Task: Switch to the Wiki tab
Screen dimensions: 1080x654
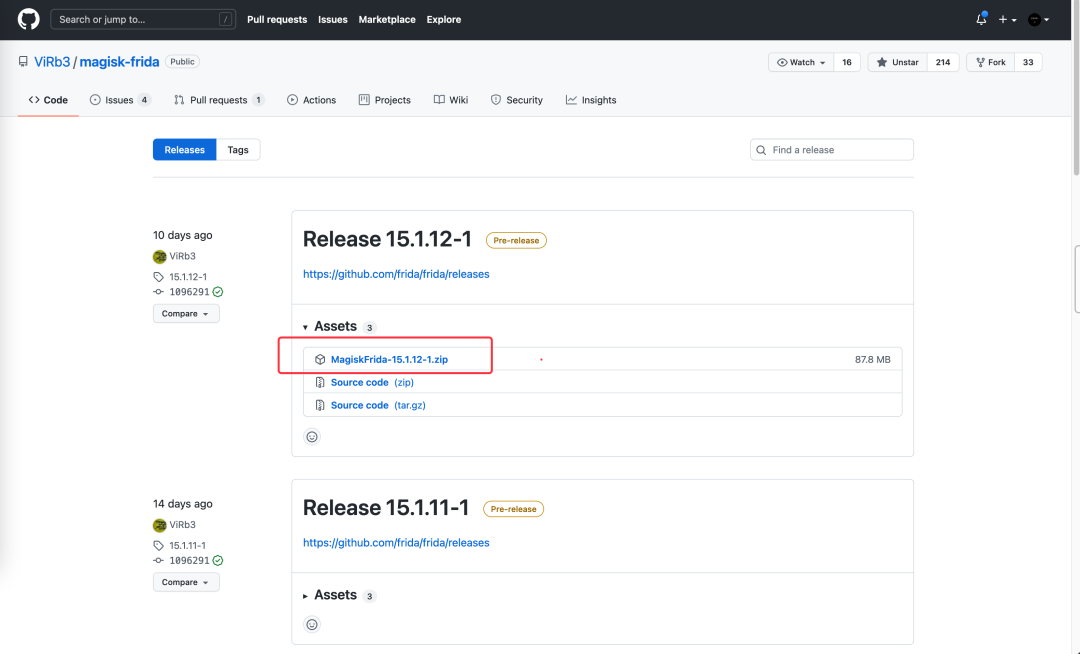Action: pyautogui.click(x=450, y=100)
